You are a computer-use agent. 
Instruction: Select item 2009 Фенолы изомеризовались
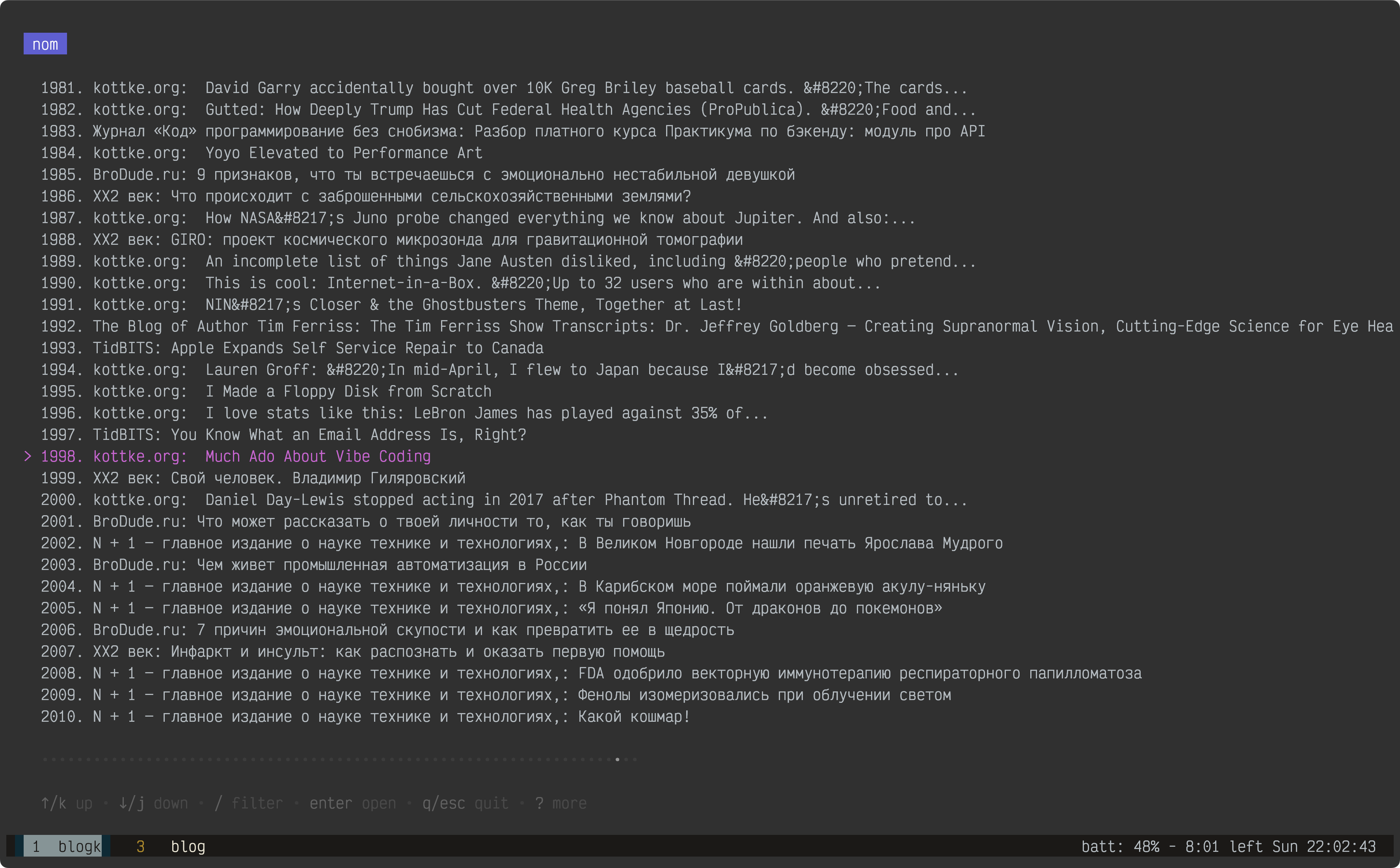click(x=495, y=695)
